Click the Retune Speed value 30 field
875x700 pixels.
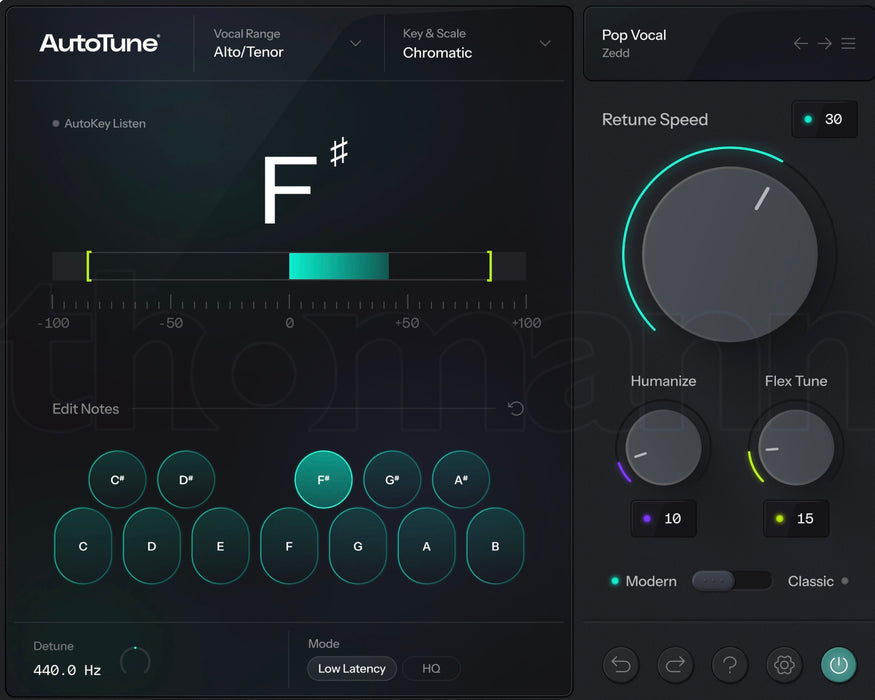(825, 119)
